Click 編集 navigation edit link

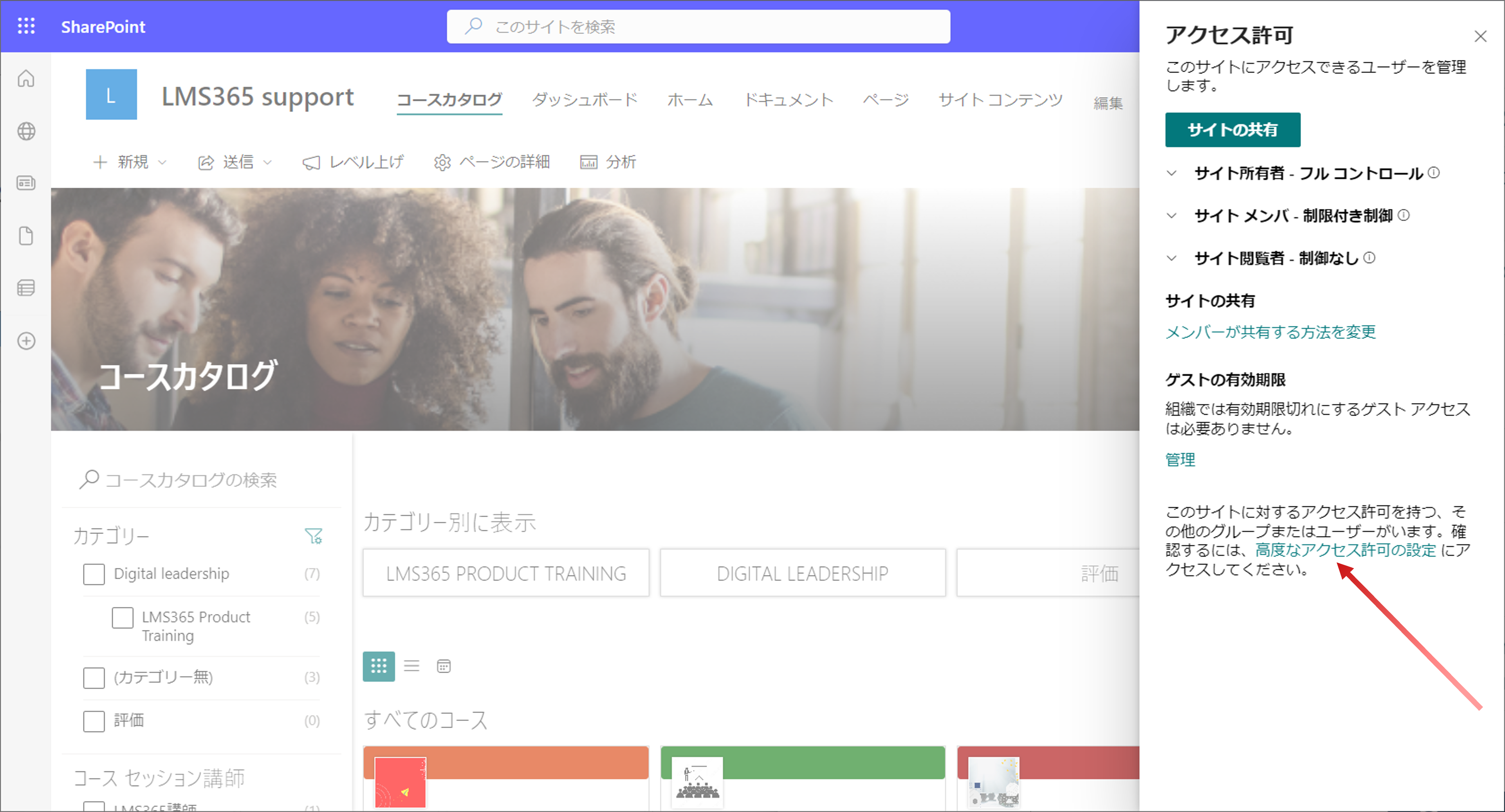1108,103
